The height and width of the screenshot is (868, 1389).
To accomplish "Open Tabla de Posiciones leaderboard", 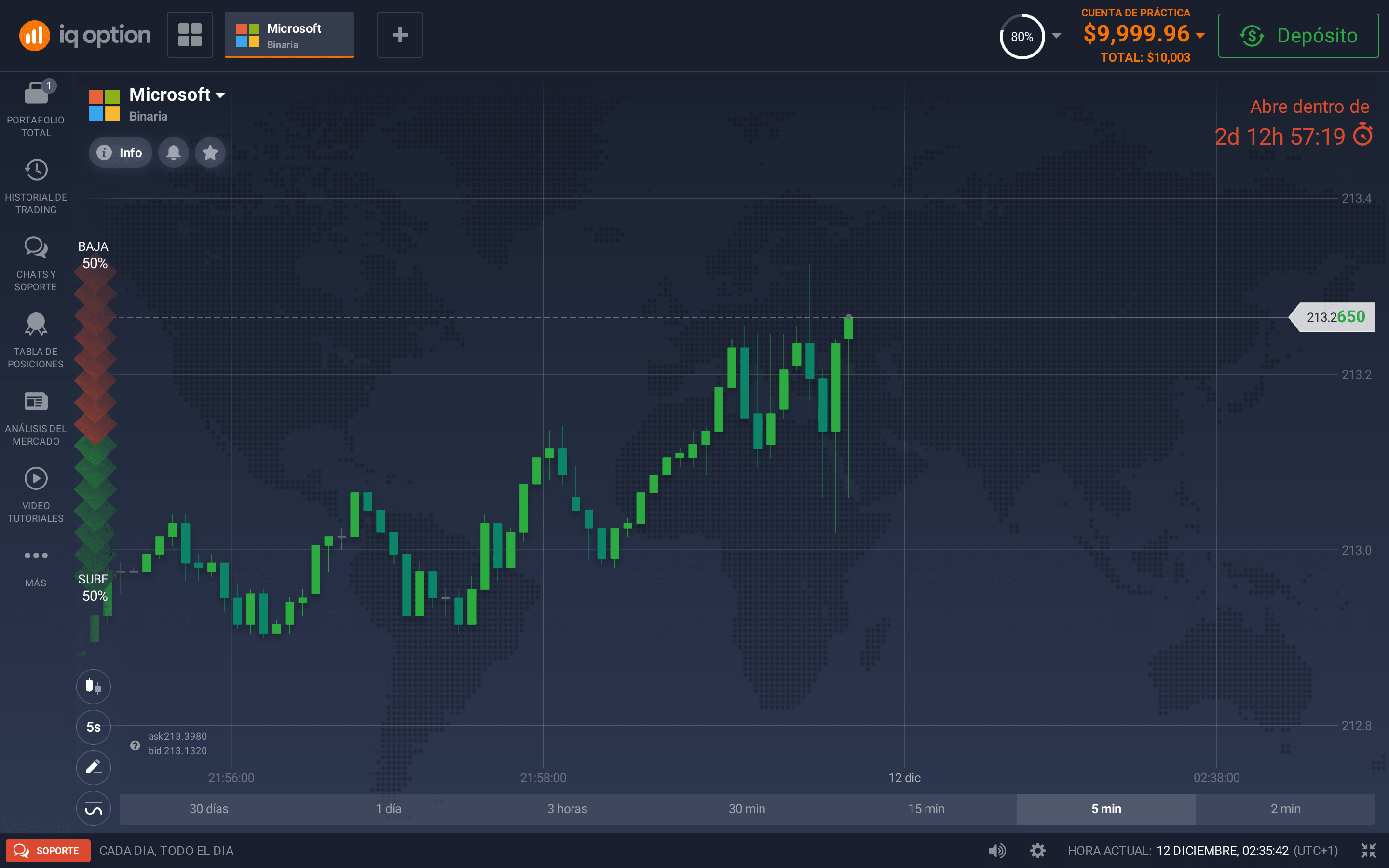I will (x=36, y=341).
